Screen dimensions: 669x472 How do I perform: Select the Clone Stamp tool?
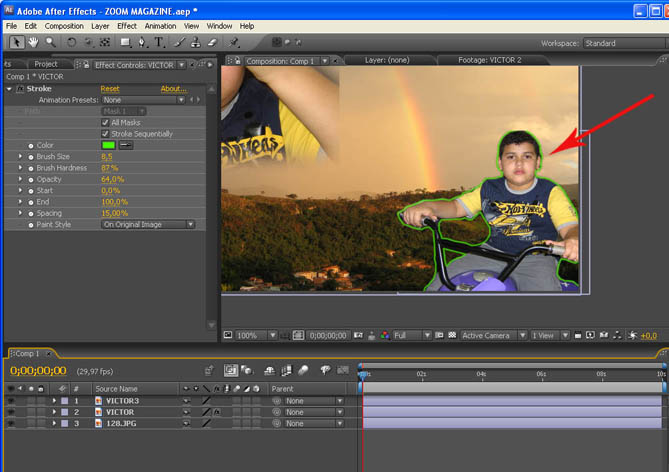point(193,43)
